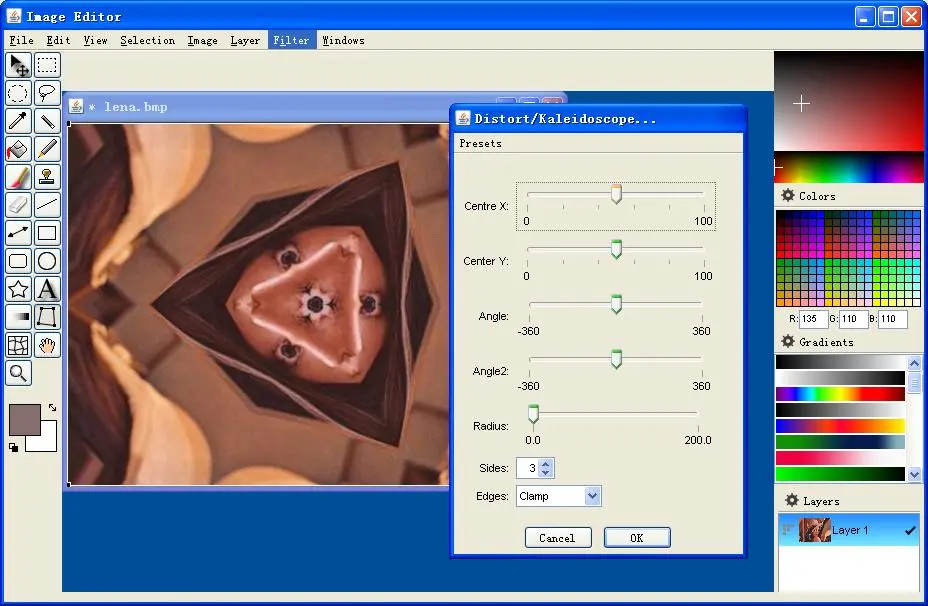
Task: Select the Rectangular marquee selection tool
Action: point(47,65)
